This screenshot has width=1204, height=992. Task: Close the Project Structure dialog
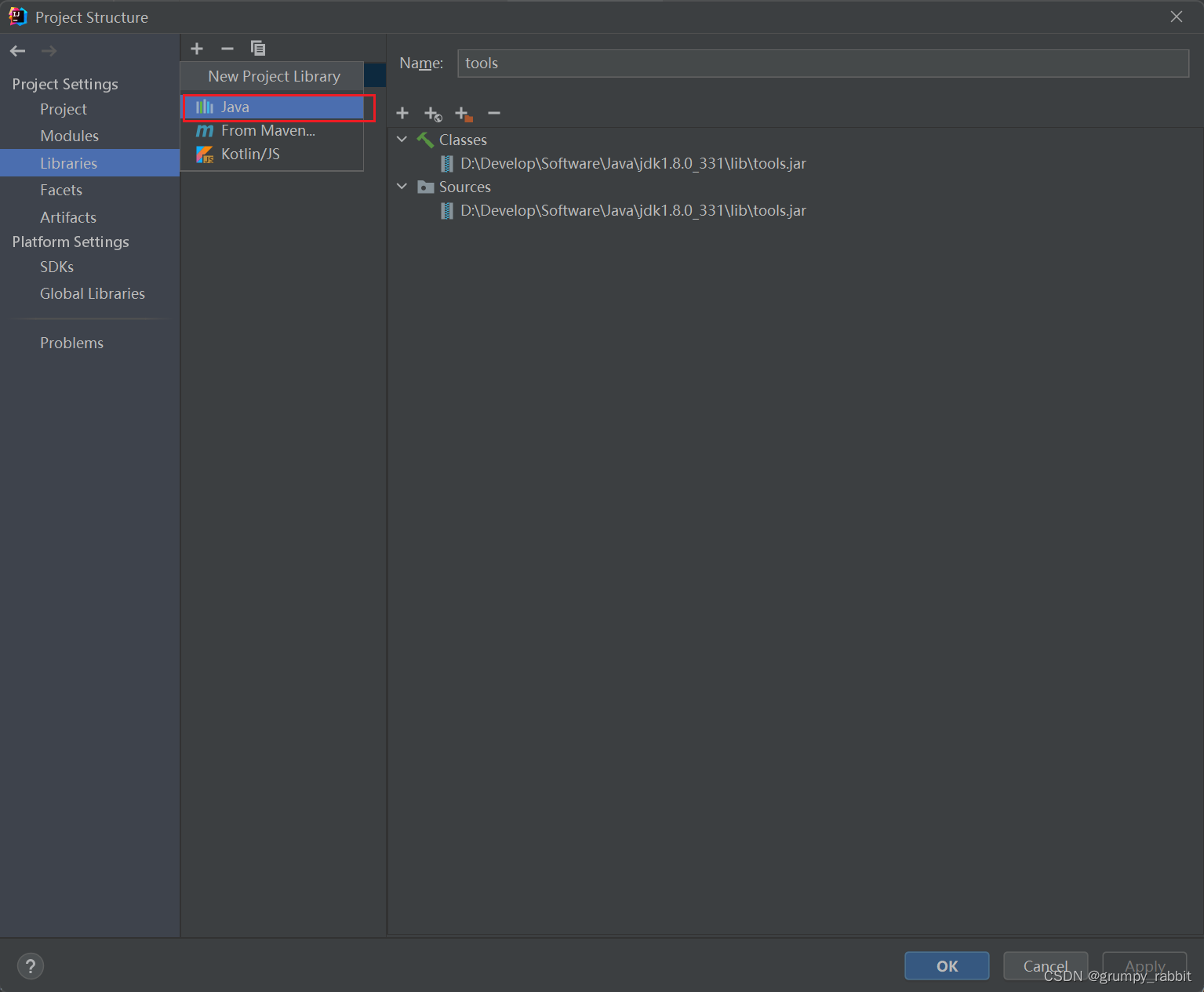tap(1177, 16)
